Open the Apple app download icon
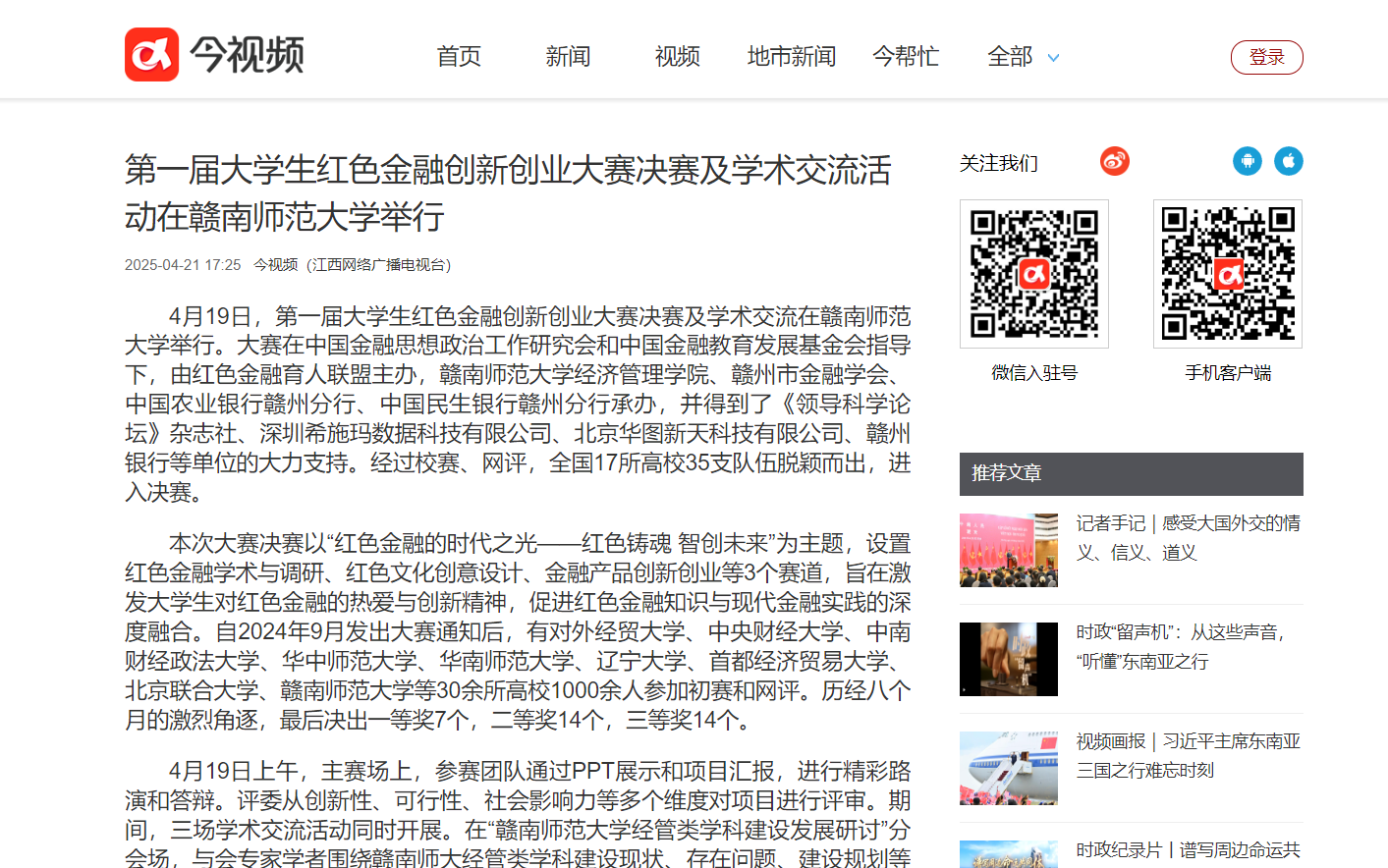 (x=1289, y=161)
